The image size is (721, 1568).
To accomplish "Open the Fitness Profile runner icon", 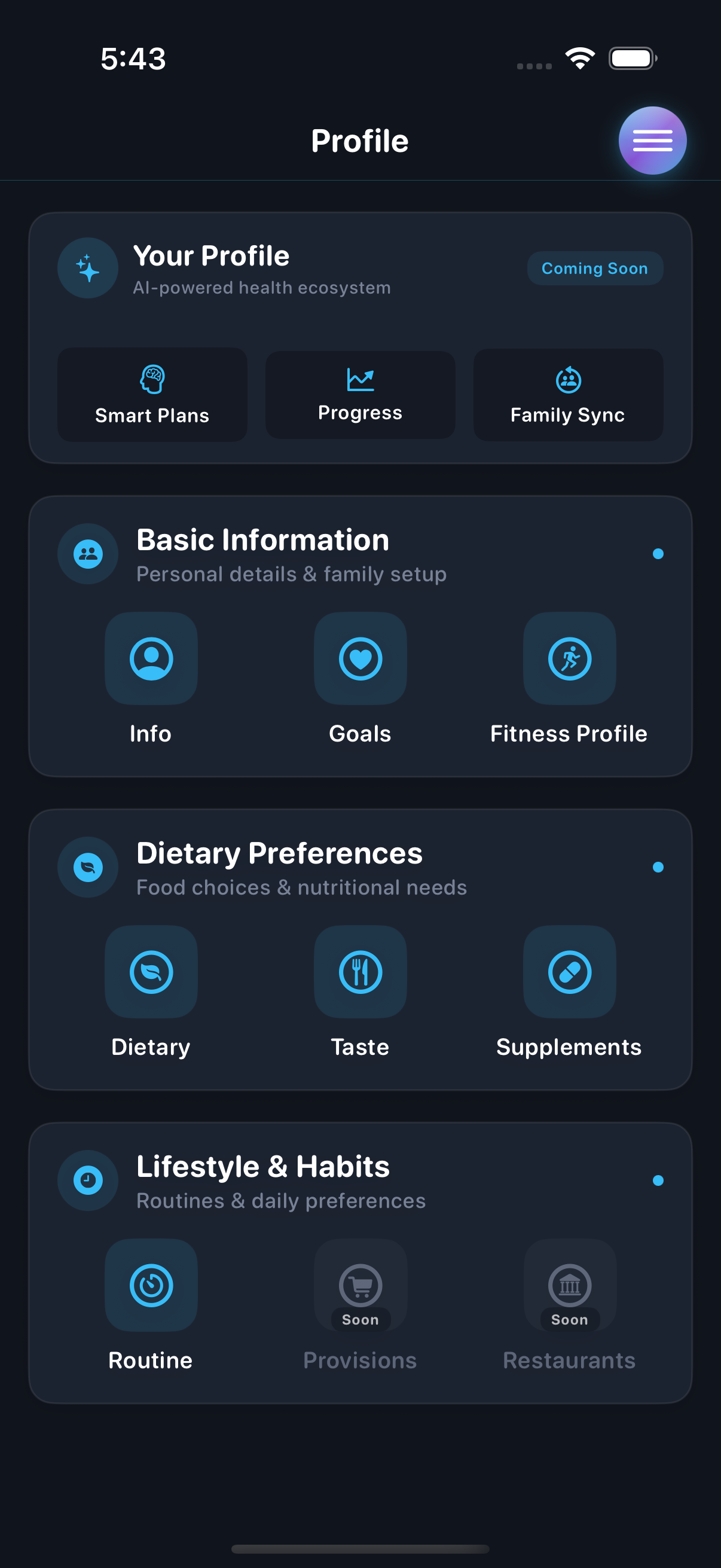I will click(570, 658).
